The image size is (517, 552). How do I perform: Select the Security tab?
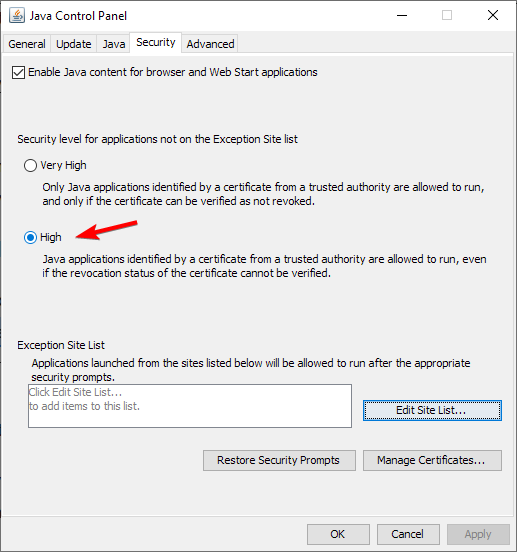156,43
